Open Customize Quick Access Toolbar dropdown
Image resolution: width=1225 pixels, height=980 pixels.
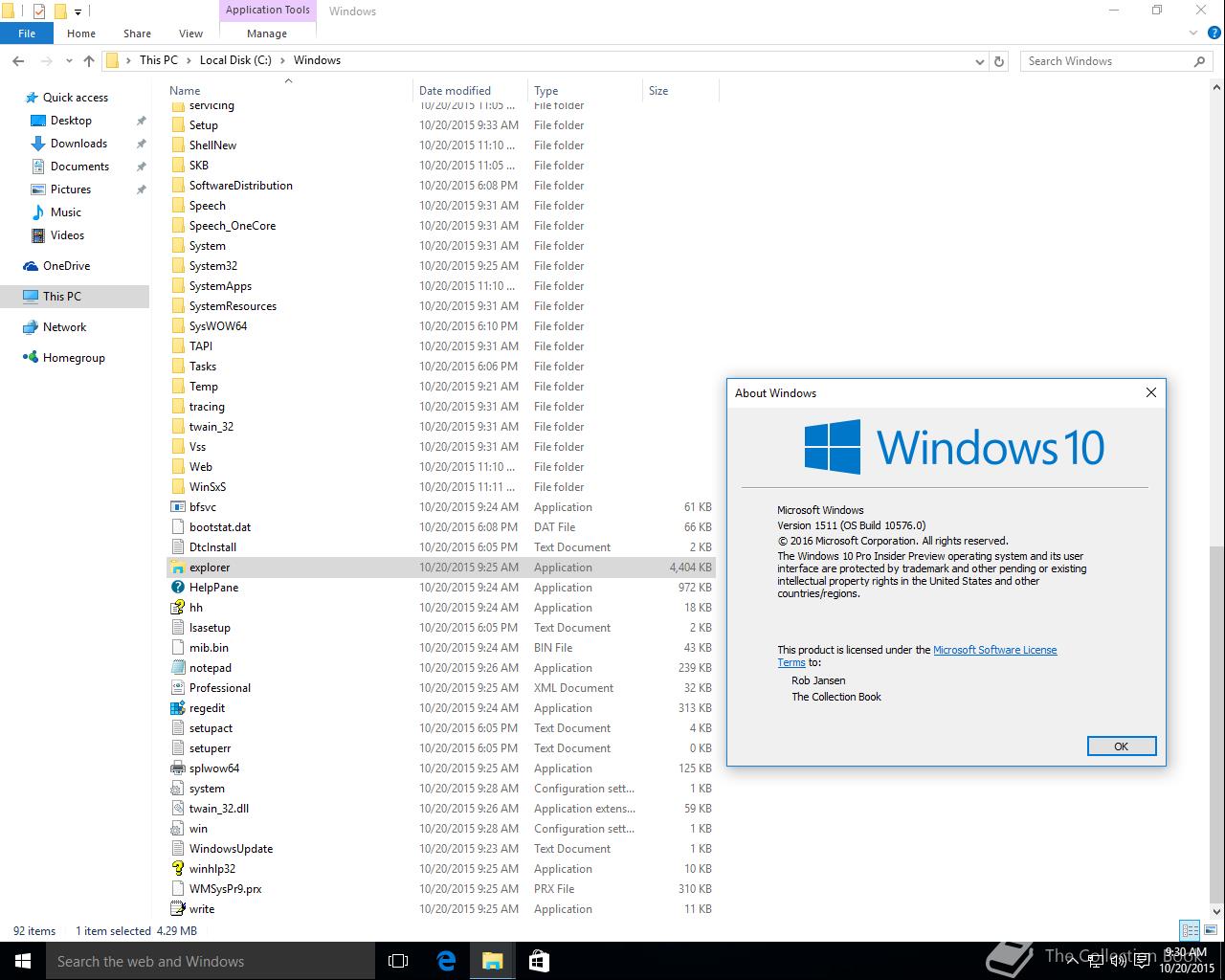(x=78, y=11)
